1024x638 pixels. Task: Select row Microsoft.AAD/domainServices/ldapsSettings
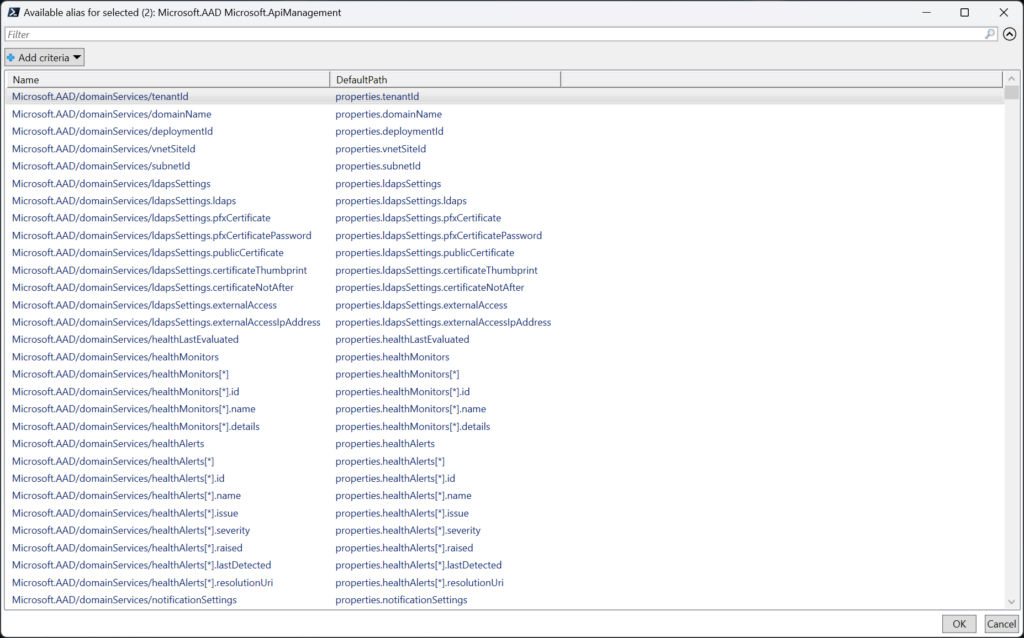pos(505,183)
